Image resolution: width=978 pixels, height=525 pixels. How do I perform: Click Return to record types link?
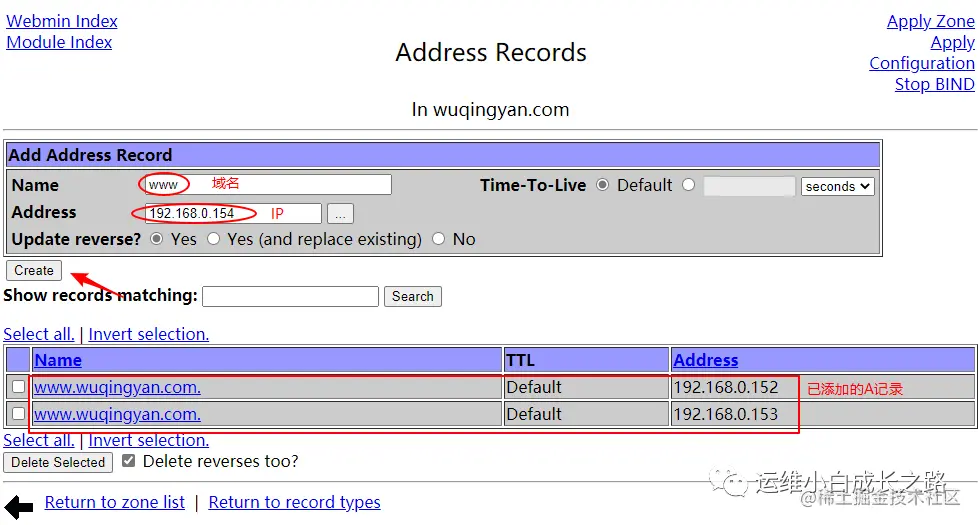click(x=294, y=503)
